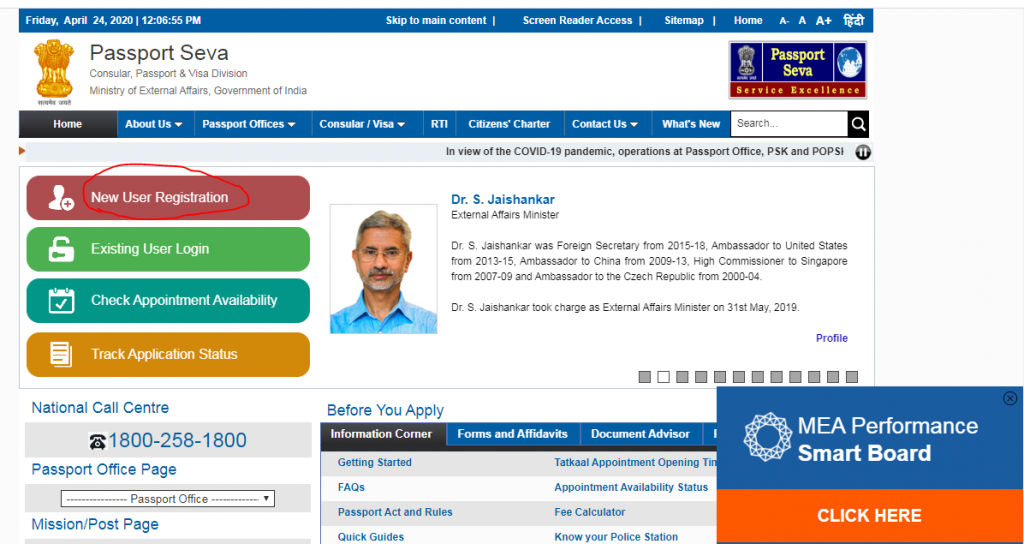Click the Mission/Post Page heading

[x=95, y=524]
